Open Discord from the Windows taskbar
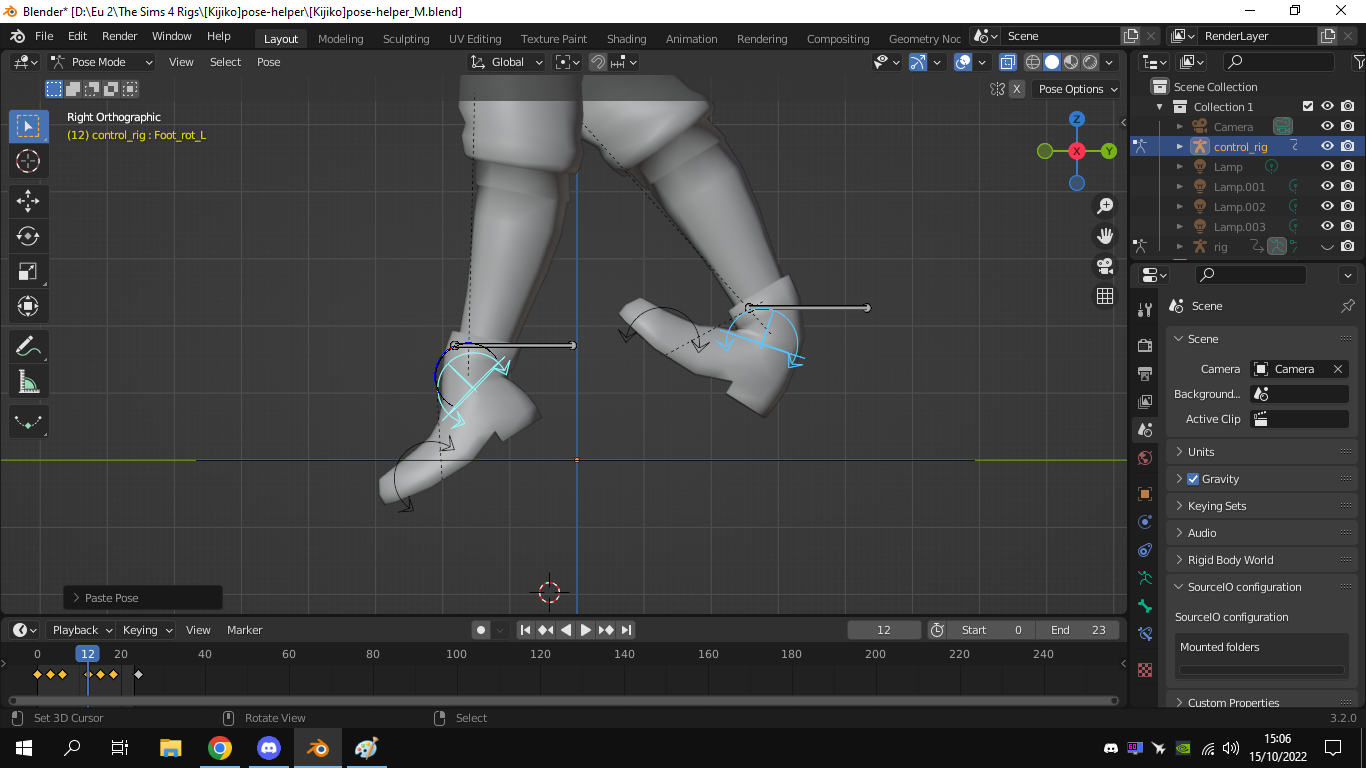The width and height of the screenshot is (1366, 768). click(x=269, y=748)
